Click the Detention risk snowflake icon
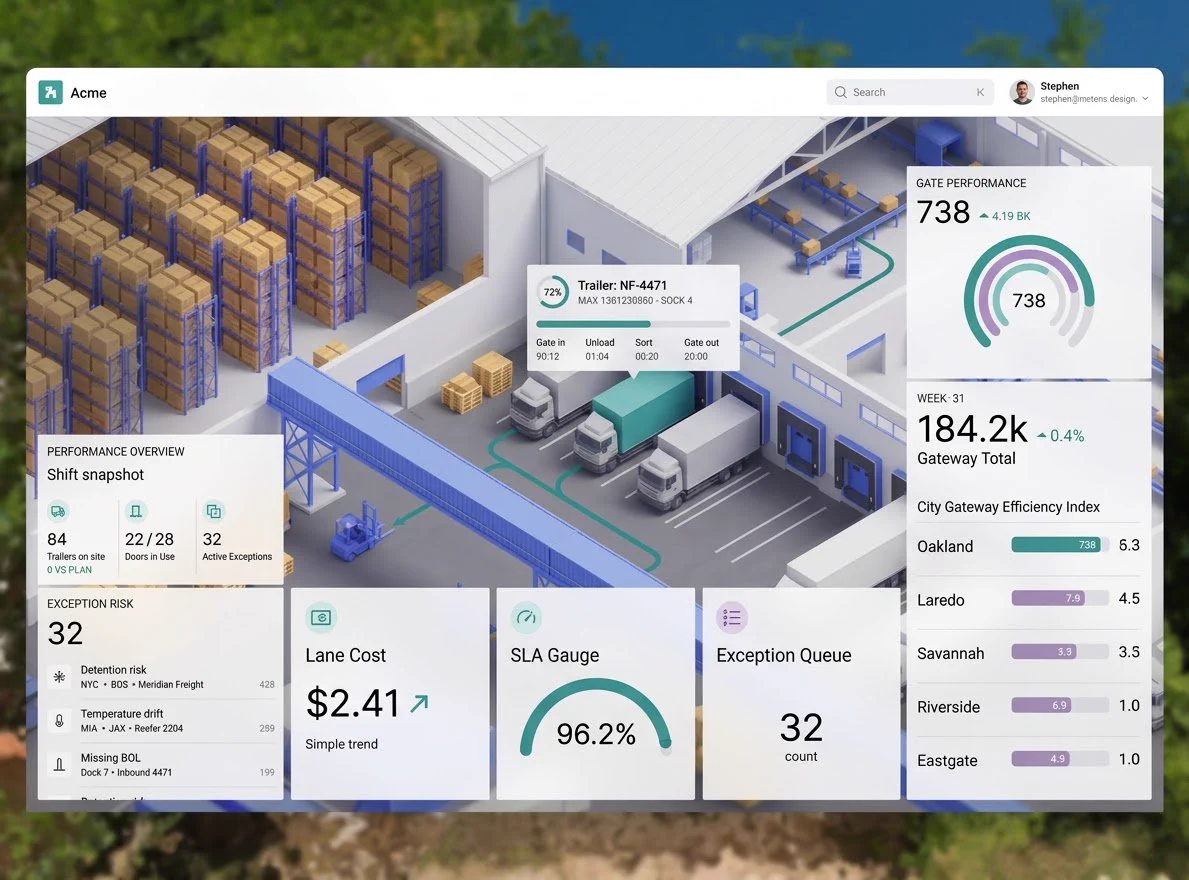The height and width of the screenshot is (880, 1189). click(59, 677)
